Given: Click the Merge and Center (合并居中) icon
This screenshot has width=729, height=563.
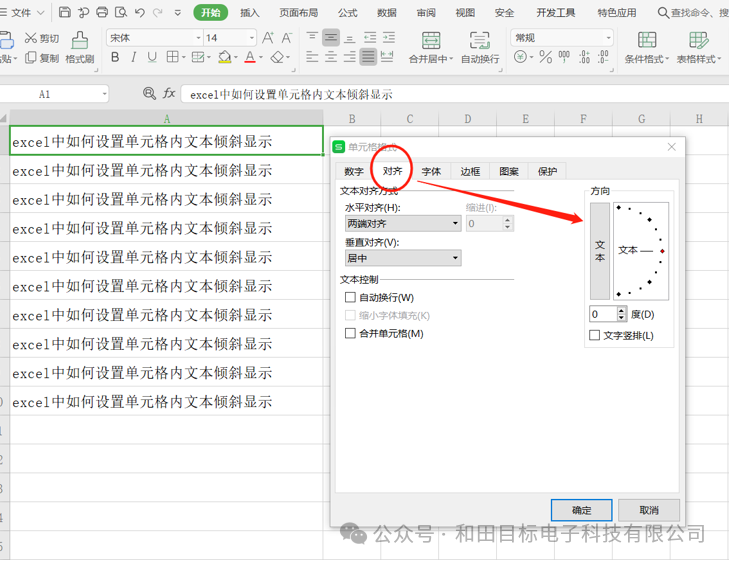Looking at the screenshot, I should click(x=431, y=40).
